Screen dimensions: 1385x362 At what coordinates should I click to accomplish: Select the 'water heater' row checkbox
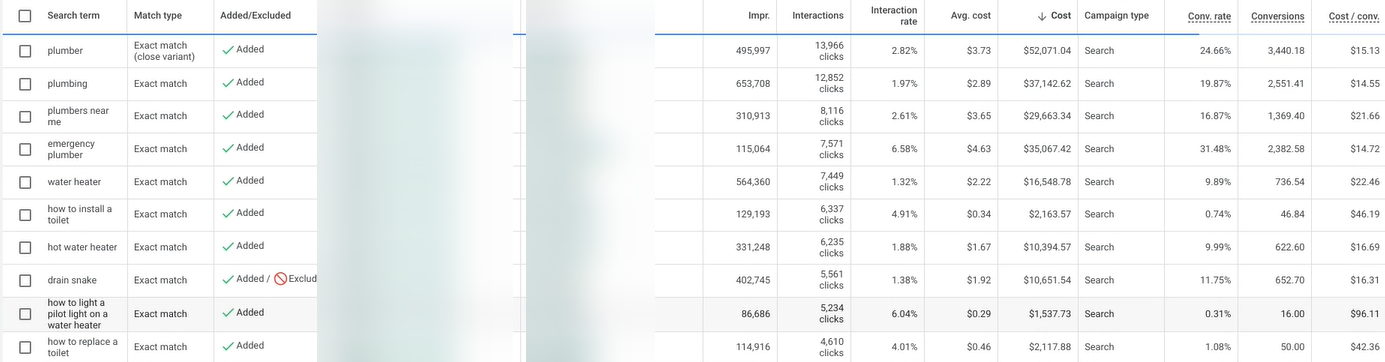pos(25,182)
